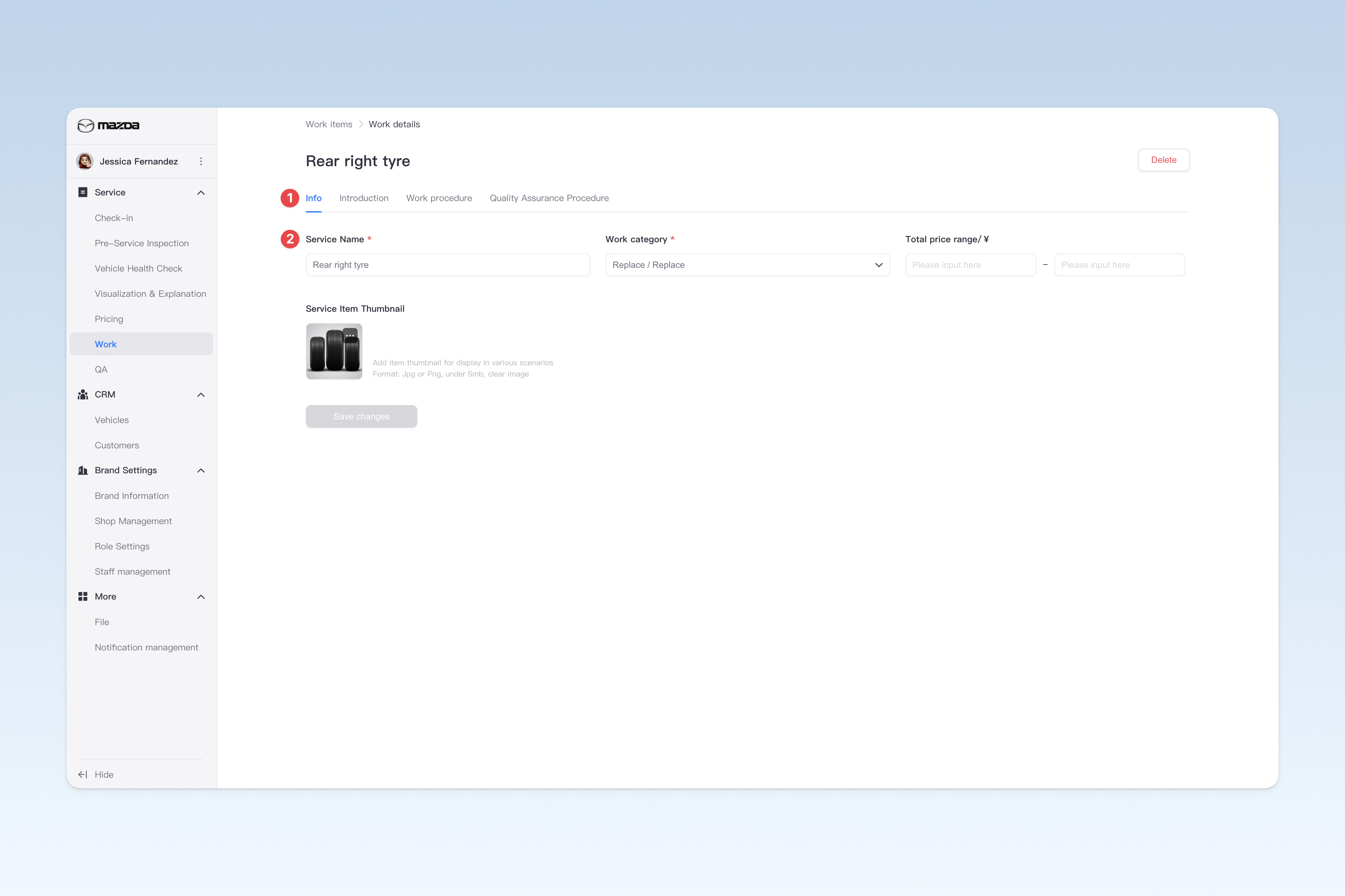Open Vehicle Health Check page
This screenshot has height=896, width=1345.
[x=138, y=268]
